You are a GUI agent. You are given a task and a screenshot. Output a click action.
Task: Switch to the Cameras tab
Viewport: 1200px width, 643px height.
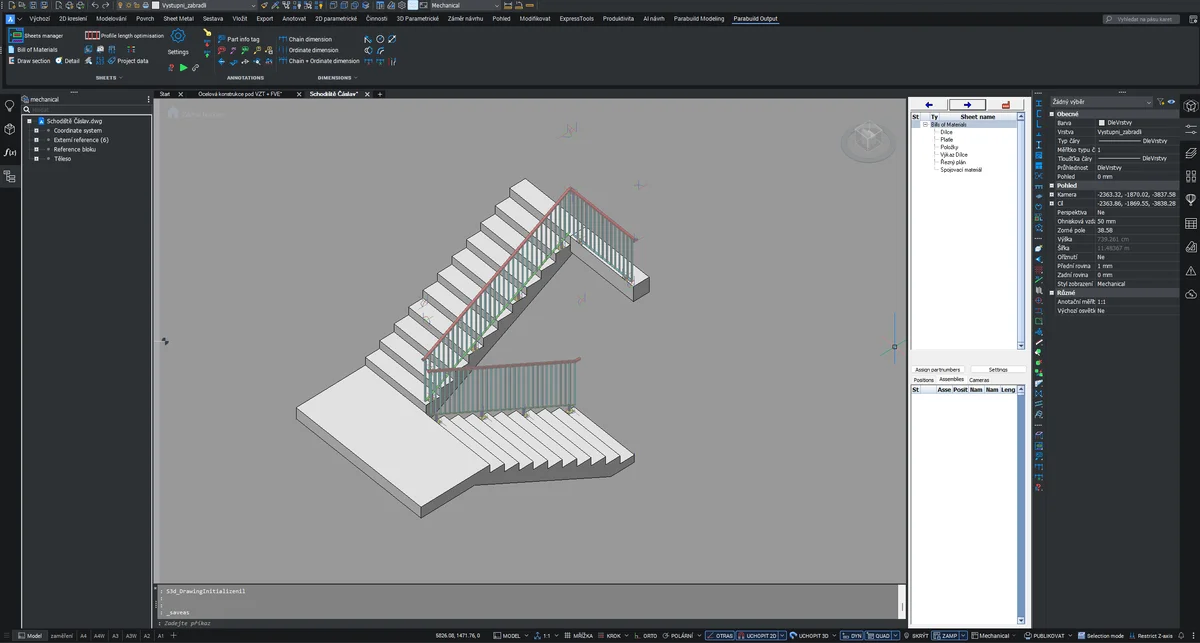click(x=979, y=380)
